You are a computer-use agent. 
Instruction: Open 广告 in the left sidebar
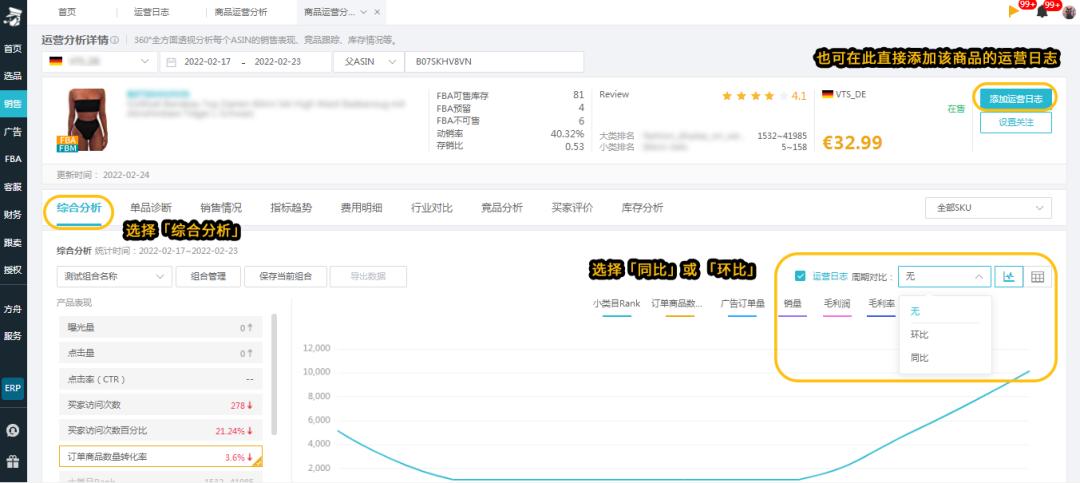(12, 132)
